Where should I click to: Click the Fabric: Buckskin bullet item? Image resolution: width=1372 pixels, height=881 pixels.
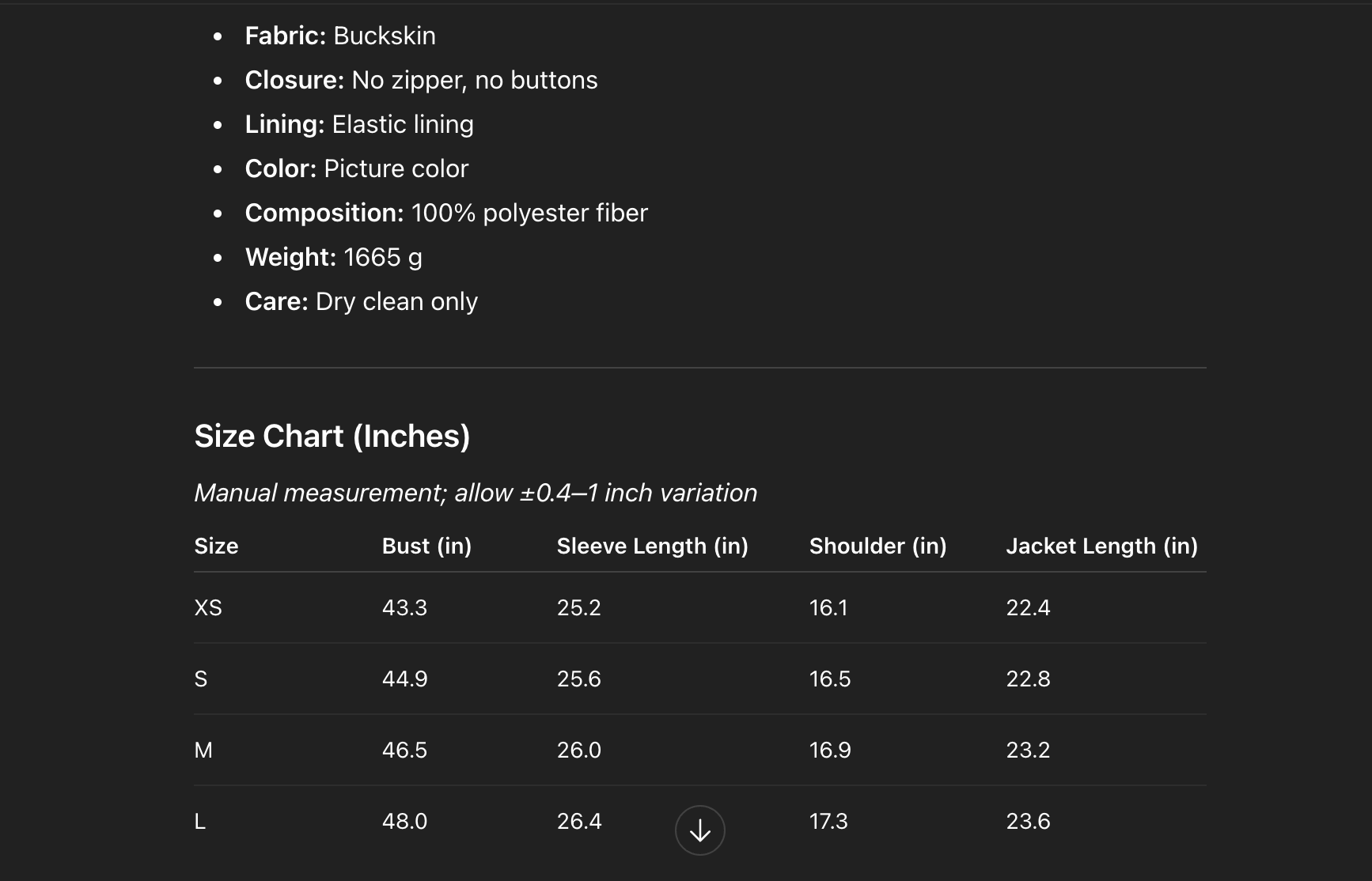point(340,36)
